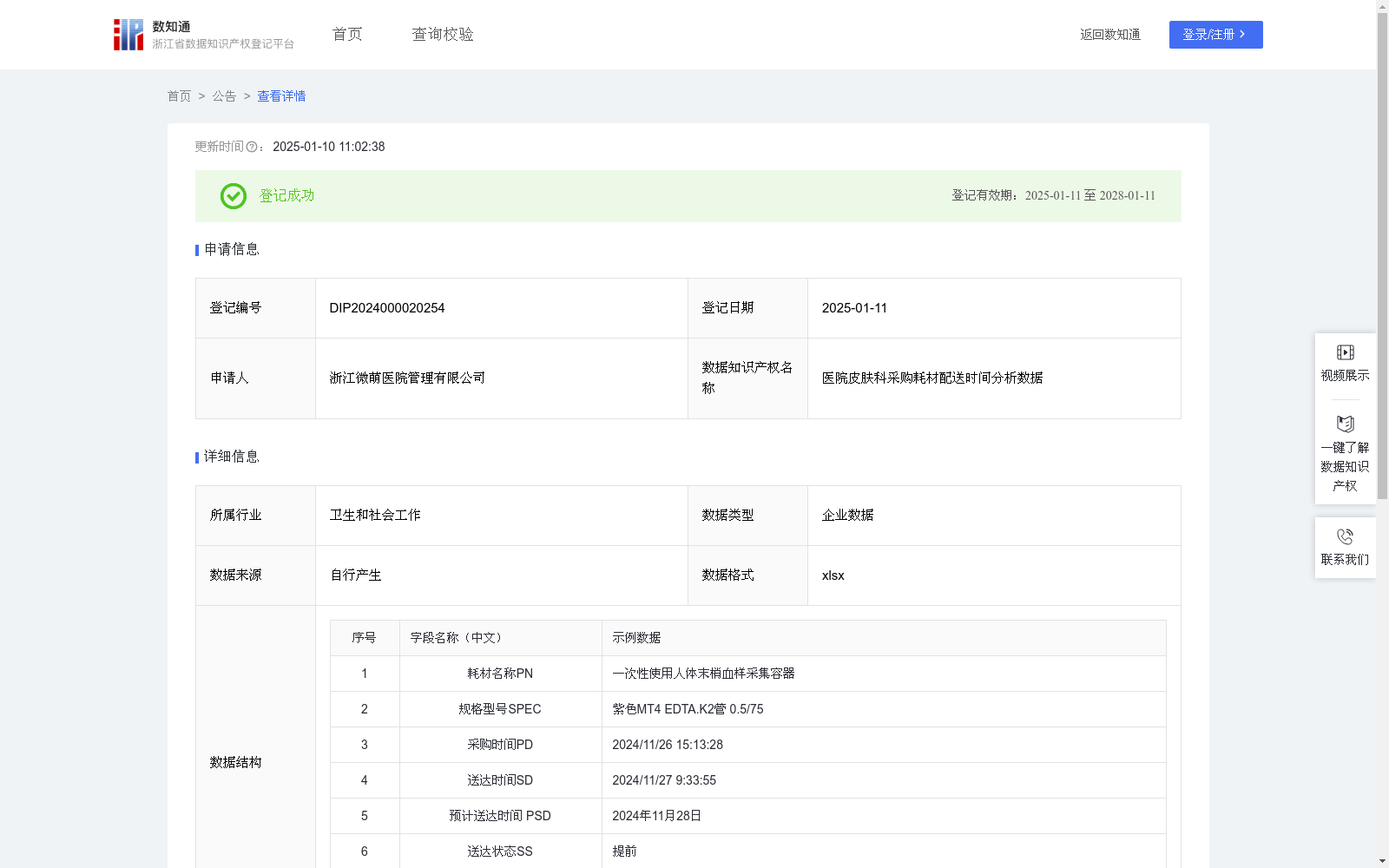Click the registration date 2025-01-11 cell
Viewport: 1389px width, 868px height.
click(x=994, y=308)
